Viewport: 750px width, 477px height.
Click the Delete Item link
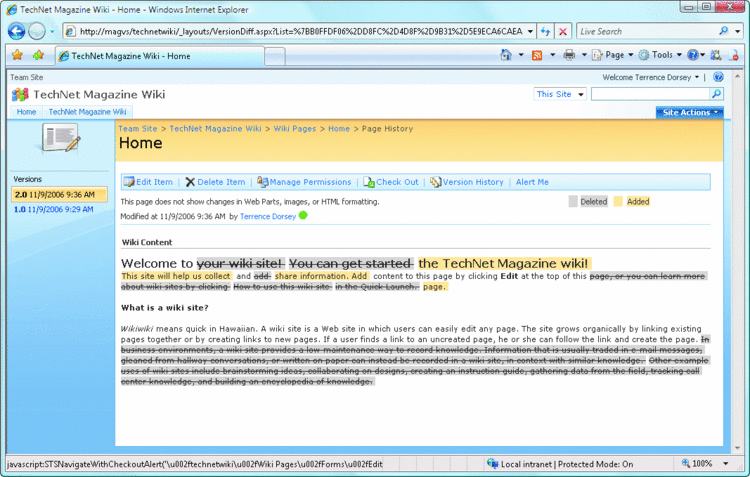pos(221,182)
